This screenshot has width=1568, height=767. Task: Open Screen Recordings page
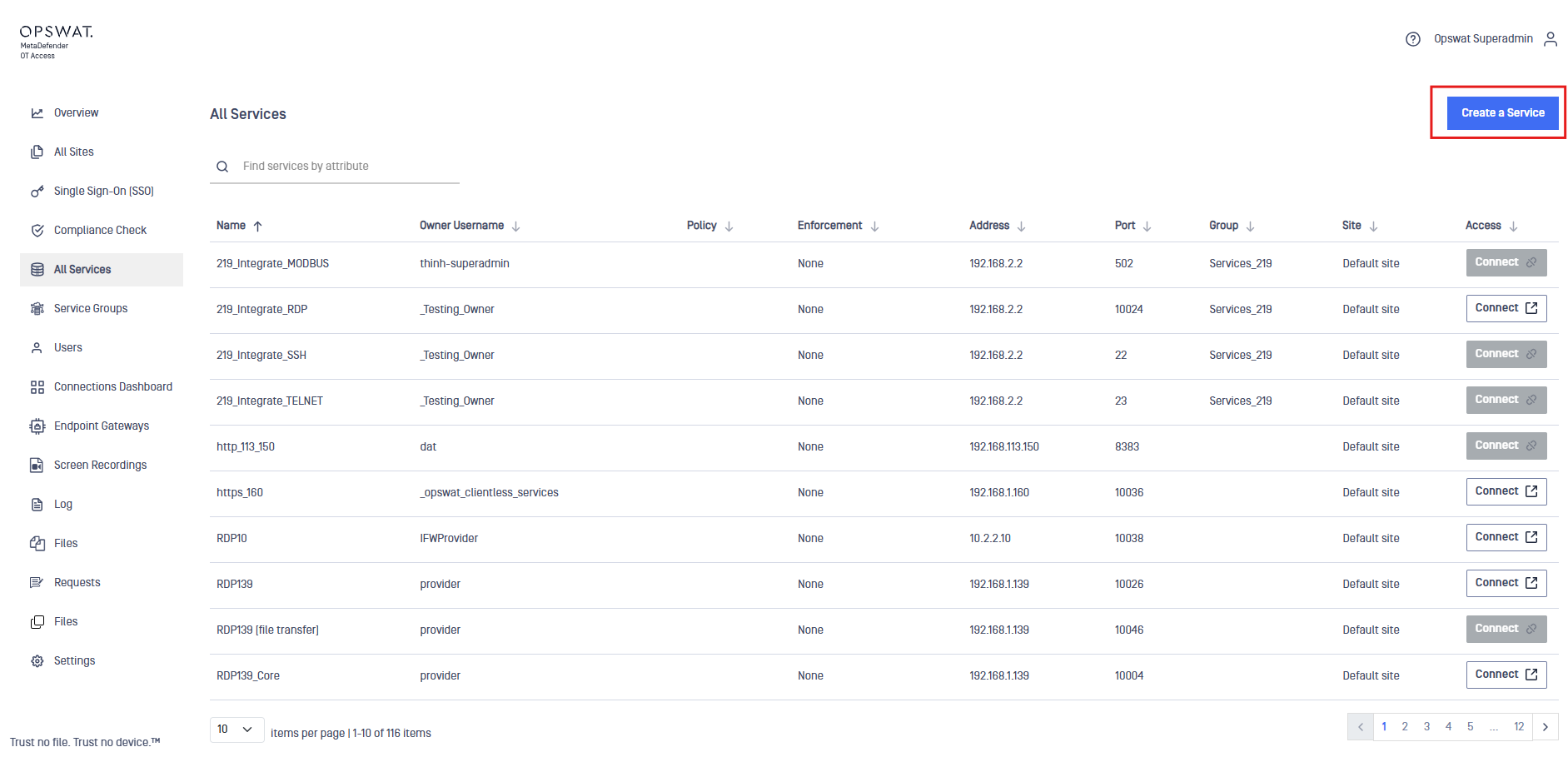(x=100, y=466)
